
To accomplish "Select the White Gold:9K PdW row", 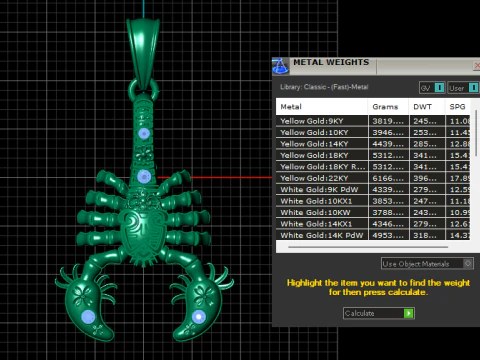I will (373, 190).
